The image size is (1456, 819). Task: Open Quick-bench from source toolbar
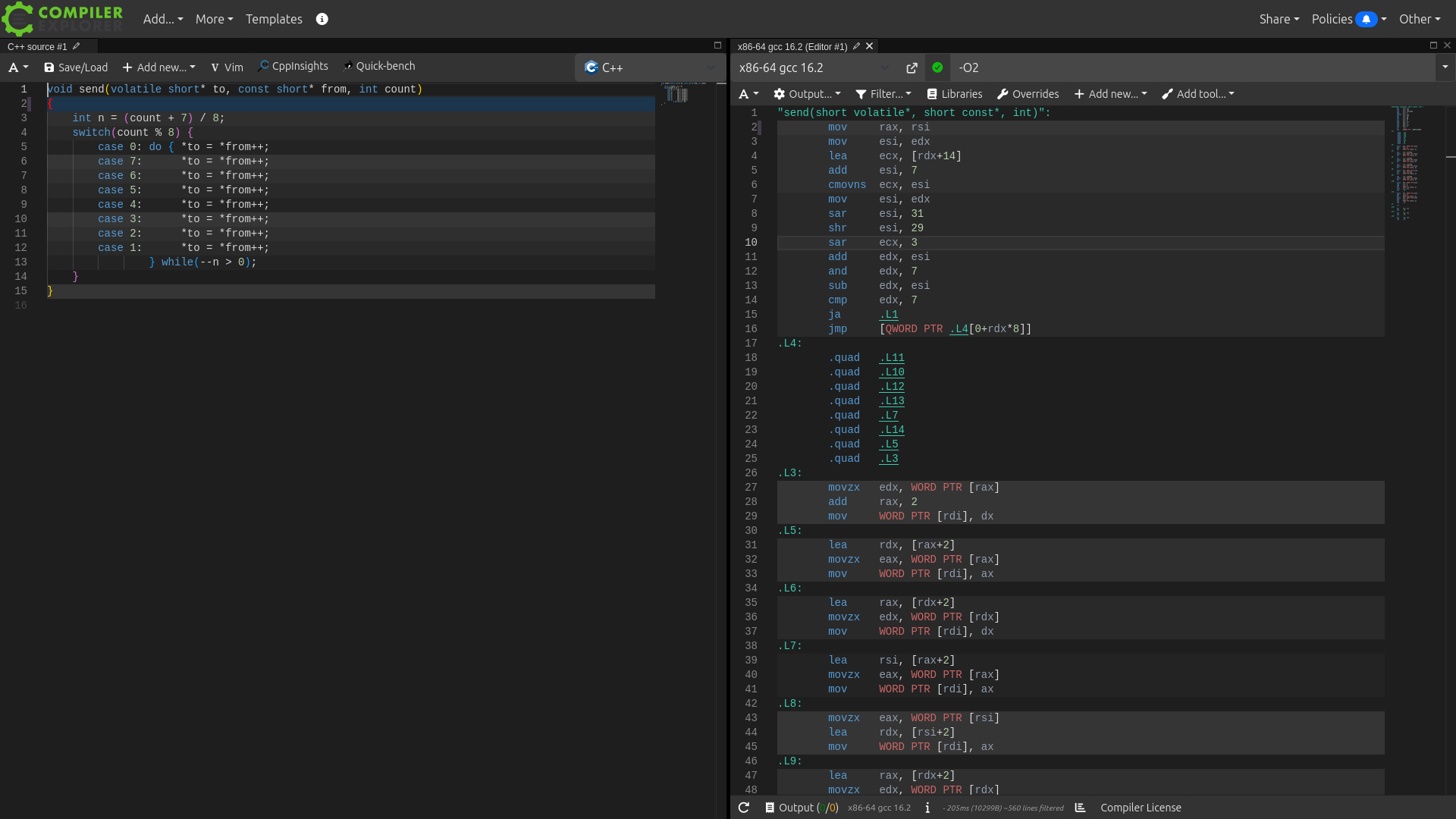click(x=378, y=66)
